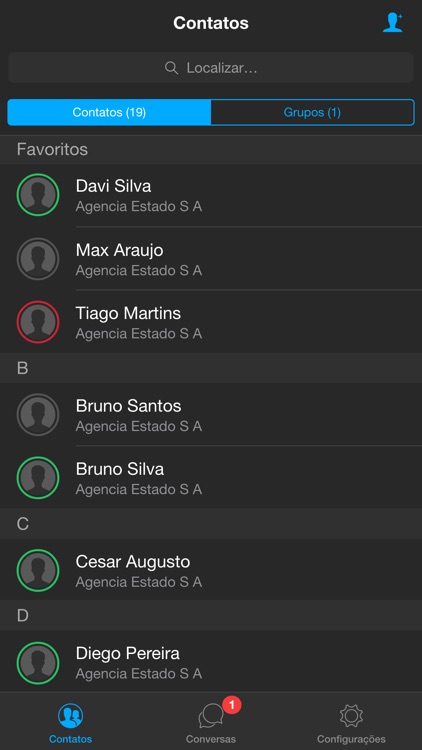422x750 pixels.
Task: Switch to the Grupos (1) tab
Action: [312, 112]
